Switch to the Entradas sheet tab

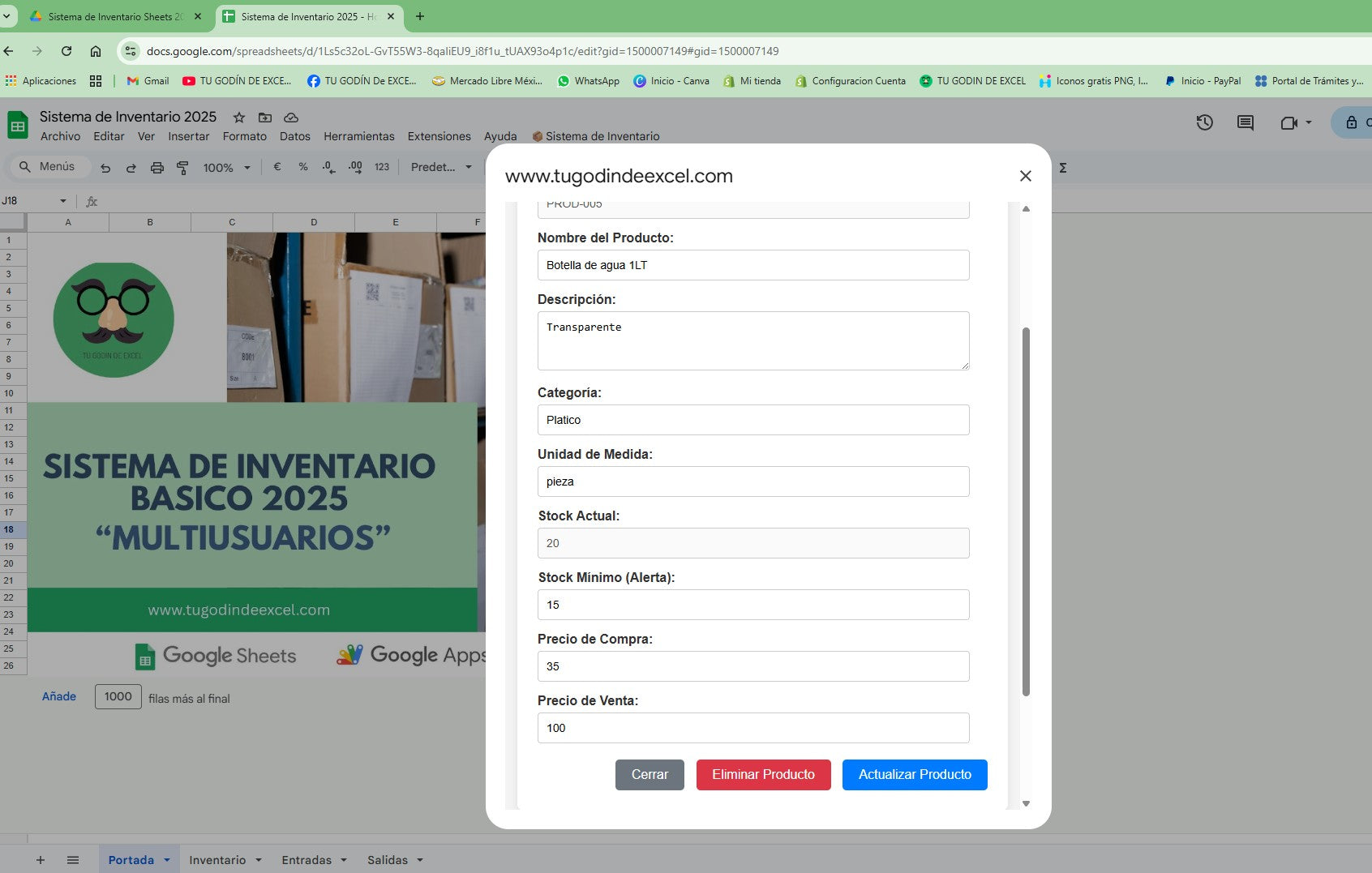pyautogui.click(x=307, y=860)
